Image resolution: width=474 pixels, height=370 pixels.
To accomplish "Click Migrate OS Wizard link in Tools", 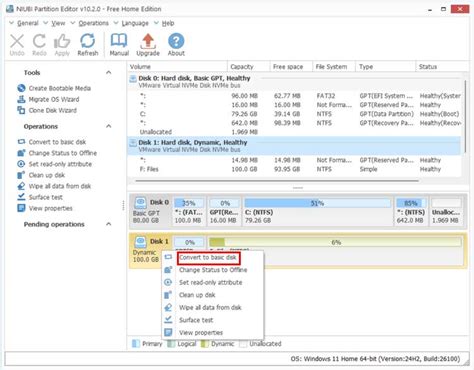I will click(x=54, y=99).
